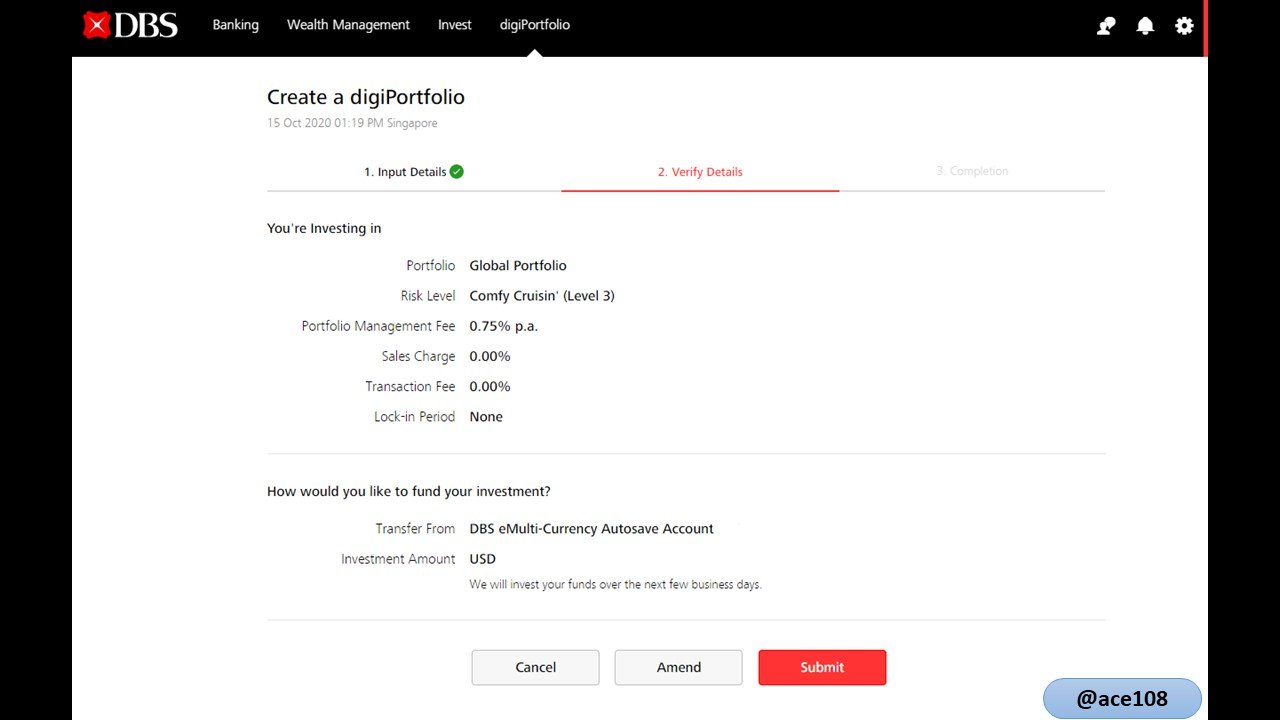
Task: Select step 3 Completion
Action: tap(972, 172)
